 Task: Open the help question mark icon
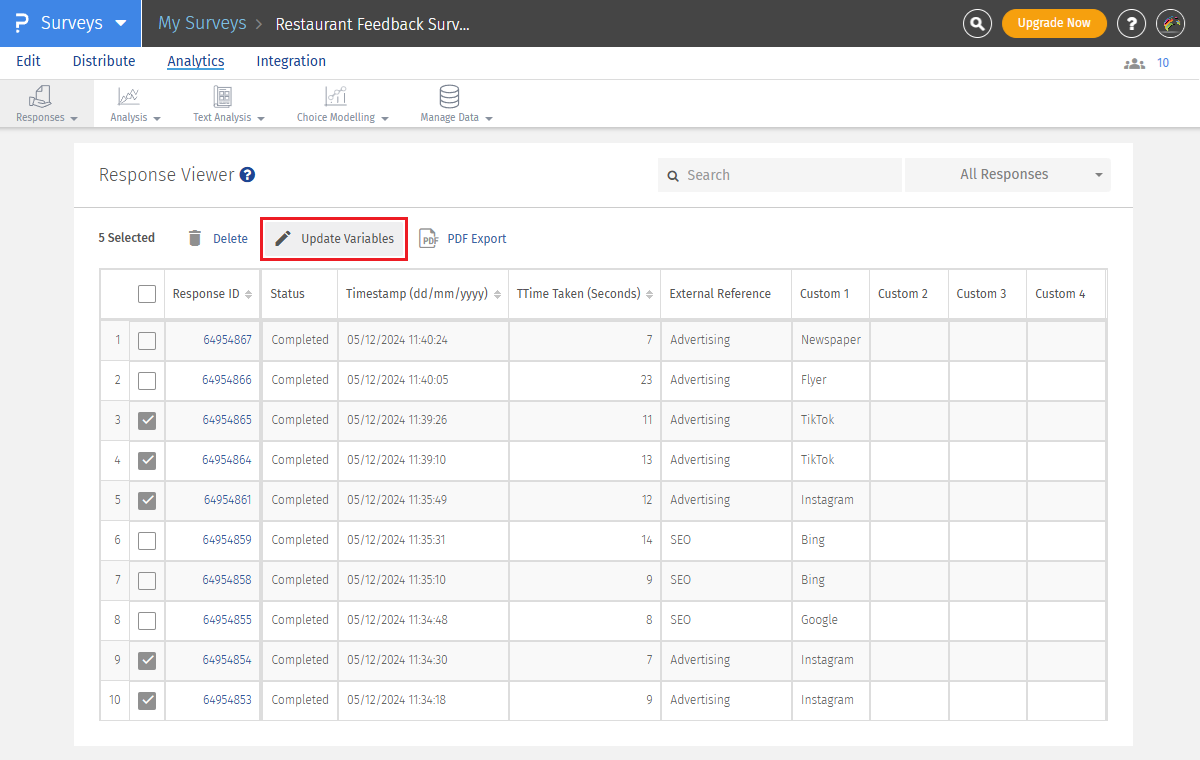tap(1131, 23)
